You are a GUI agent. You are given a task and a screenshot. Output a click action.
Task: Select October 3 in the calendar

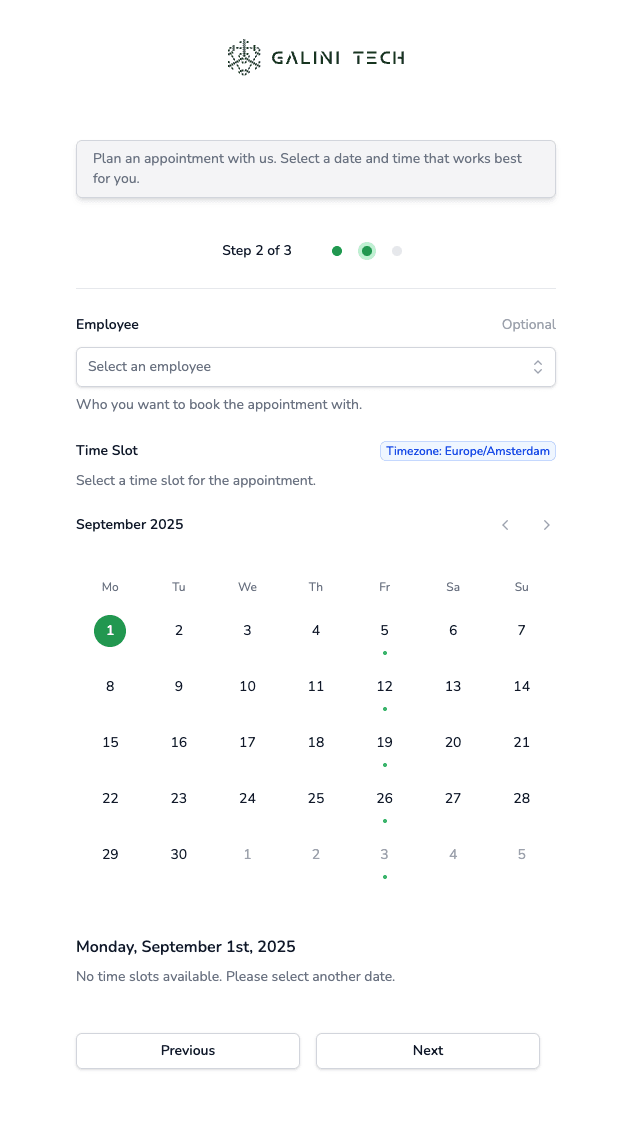point(384,854)
